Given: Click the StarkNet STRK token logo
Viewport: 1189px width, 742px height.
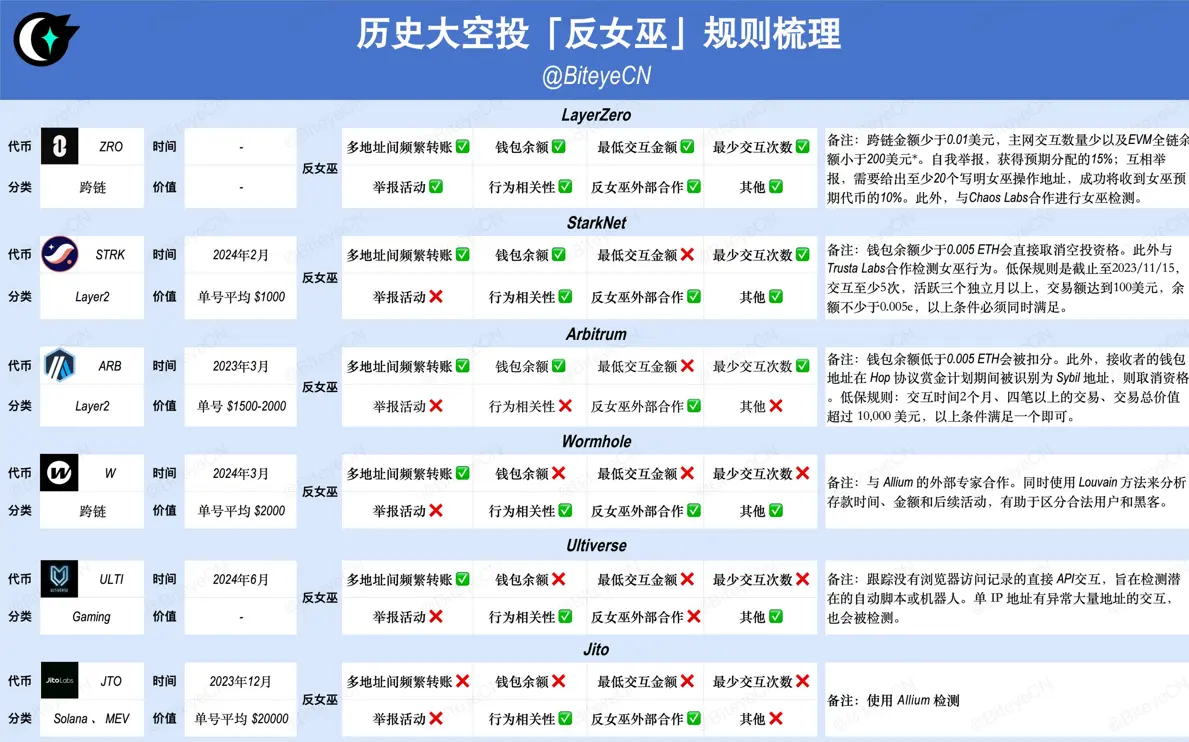Looking at the screenshot, I should click(x=60, y=255).
